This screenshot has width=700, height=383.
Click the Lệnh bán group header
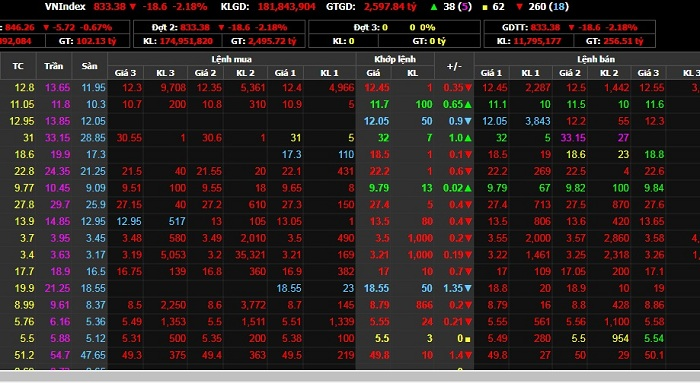[596, 59]
